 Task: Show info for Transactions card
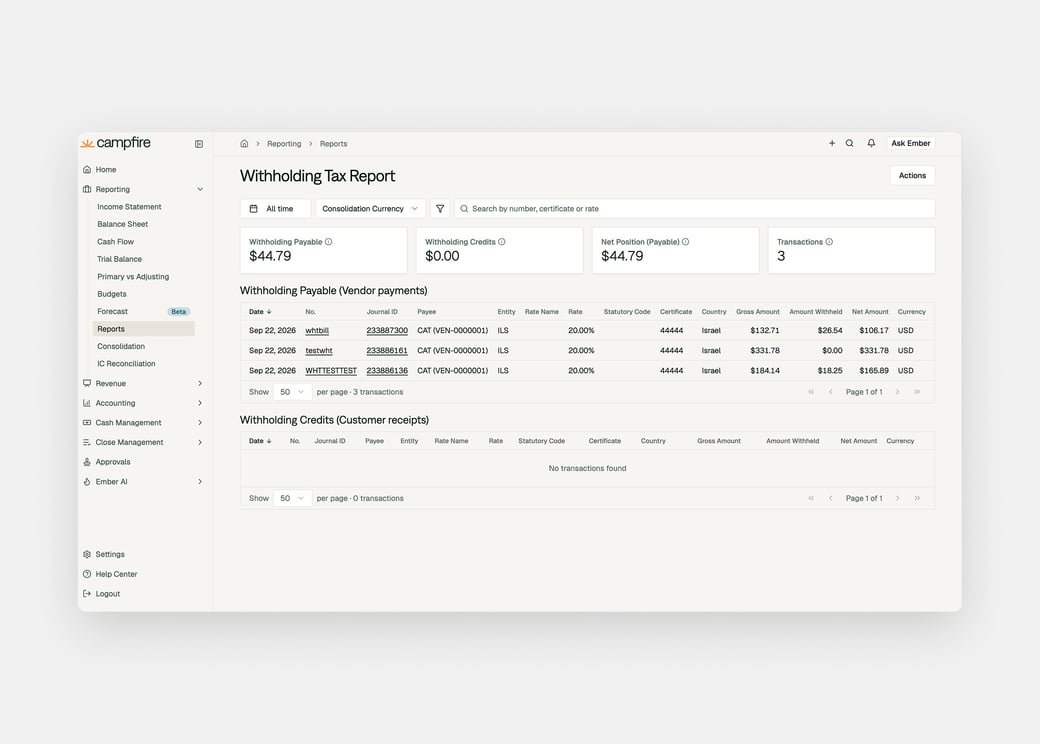[829, 242]
